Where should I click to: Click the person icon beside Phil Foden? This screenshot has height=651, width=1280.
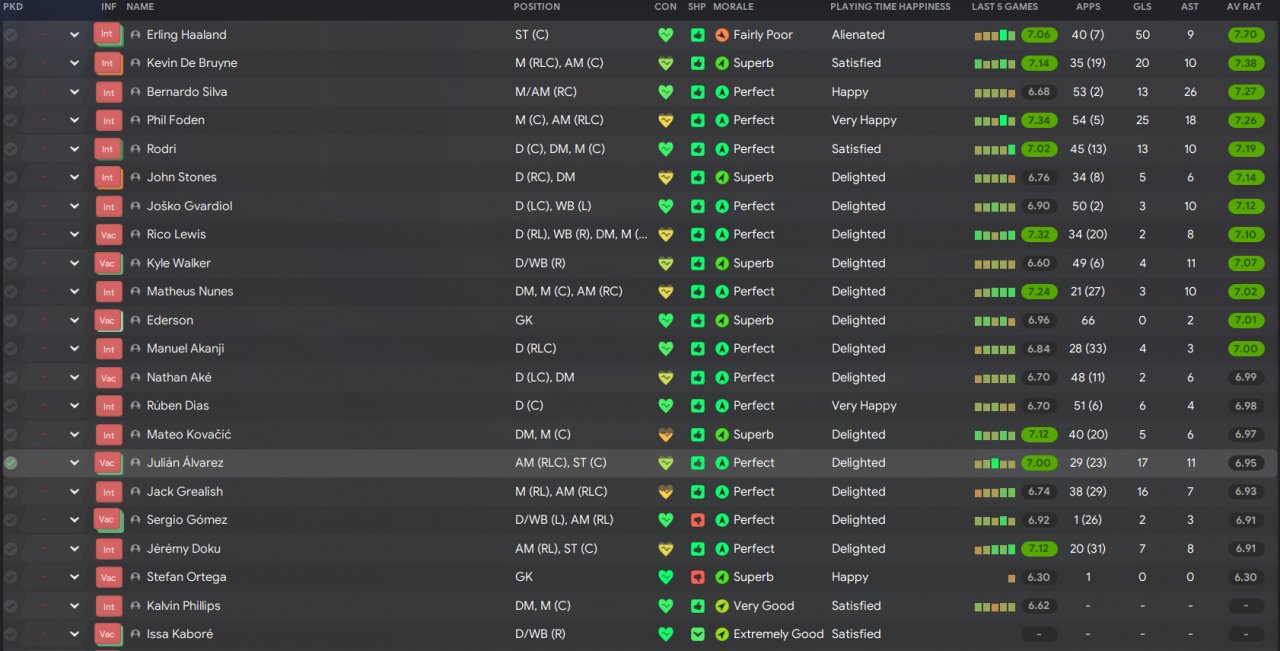click(135, 120)
